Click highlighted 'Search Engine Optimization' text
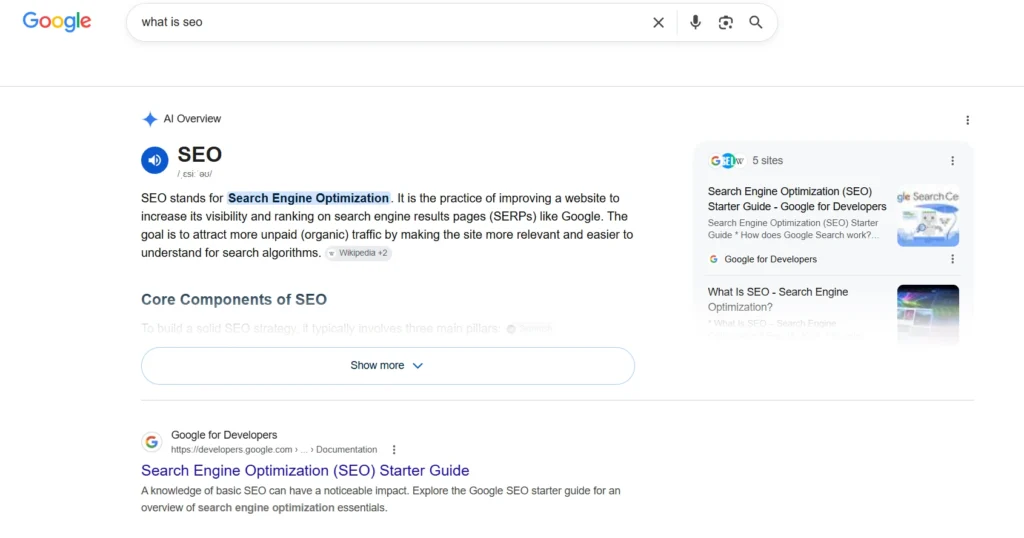 click(308, 198)
